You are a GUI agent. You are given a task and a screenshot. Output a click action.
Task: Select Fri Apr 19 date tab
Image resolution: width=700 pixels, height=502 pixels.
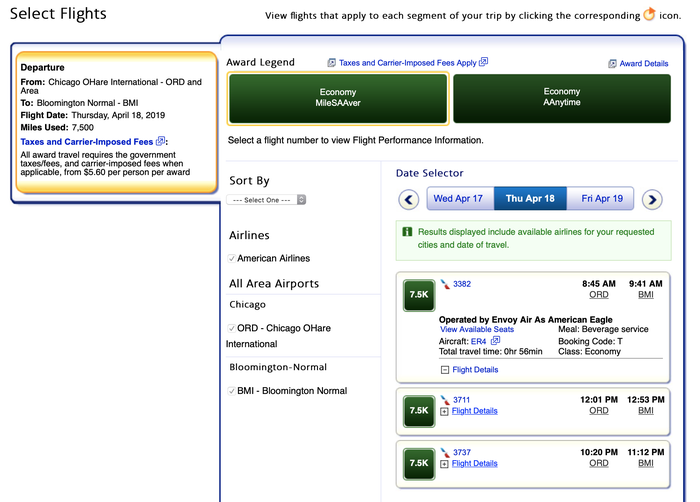(600, 198)
